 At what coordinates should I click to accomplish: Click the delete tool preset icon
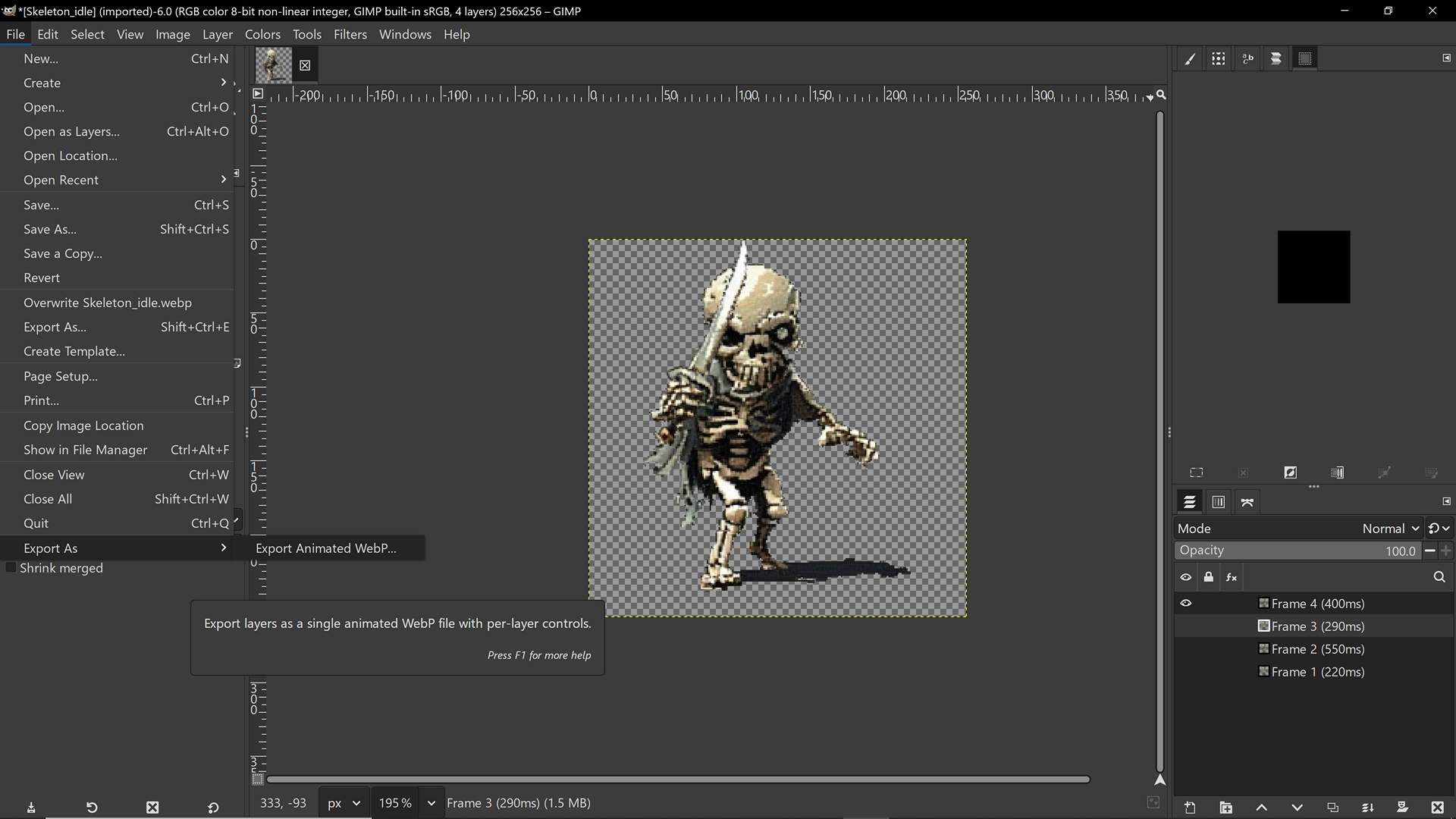click(152, 808)
